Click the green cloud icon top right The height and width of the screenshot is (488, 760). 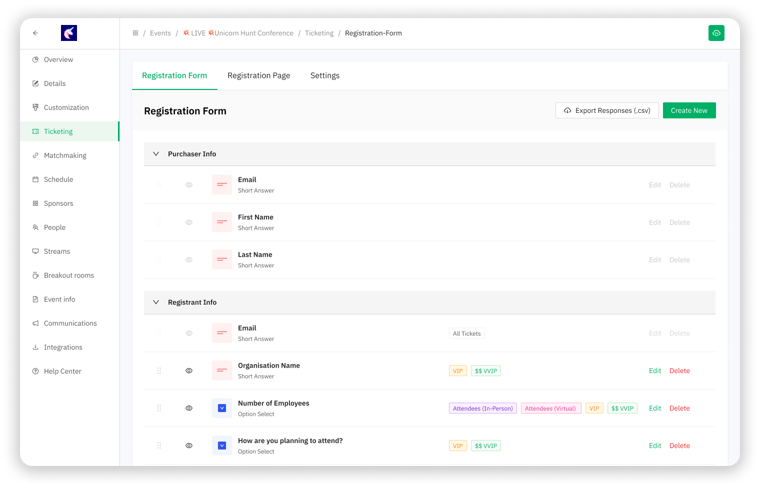coord(716,33)
